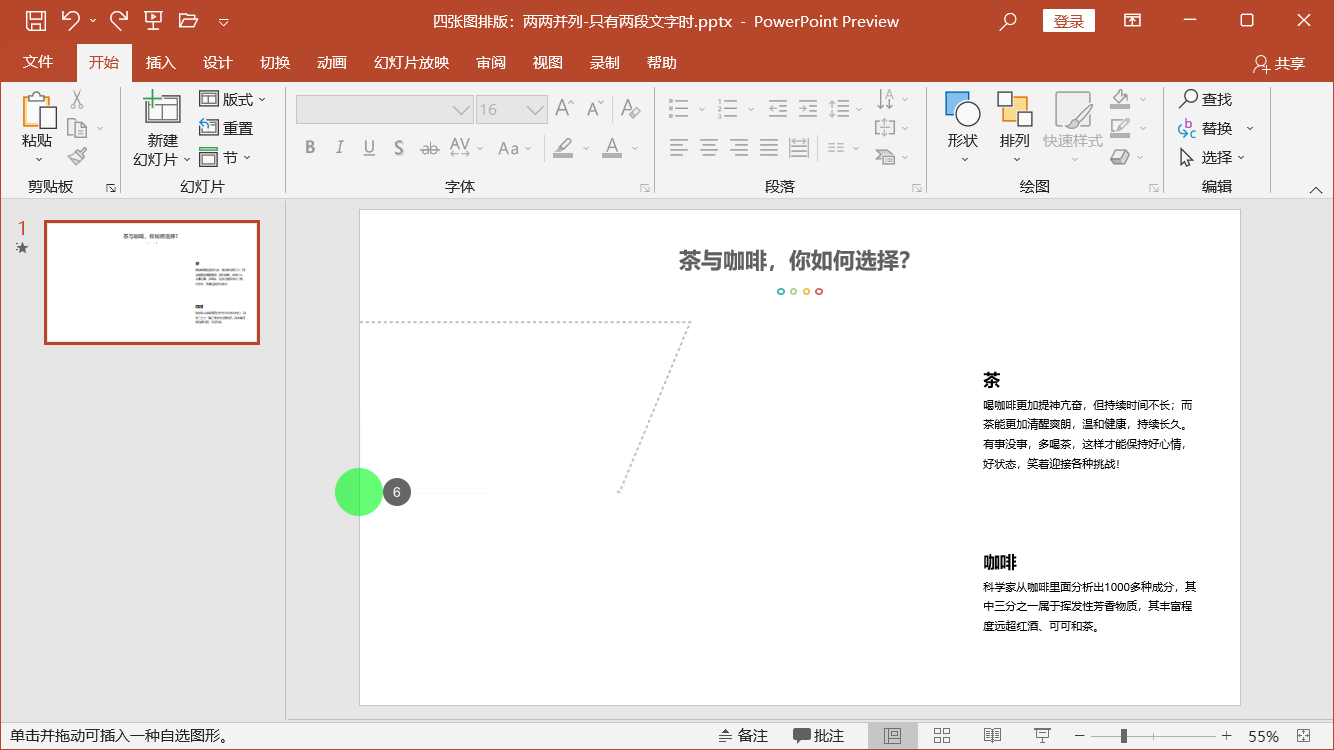This screenshot has width=1334, height=750.
Task: Toggle align left paragraph button
Action: [679, 148]
